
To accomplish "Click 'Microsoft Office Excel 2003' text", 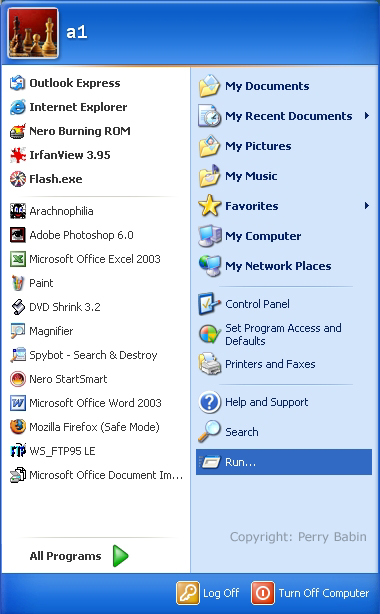I will tap(95, 259).
